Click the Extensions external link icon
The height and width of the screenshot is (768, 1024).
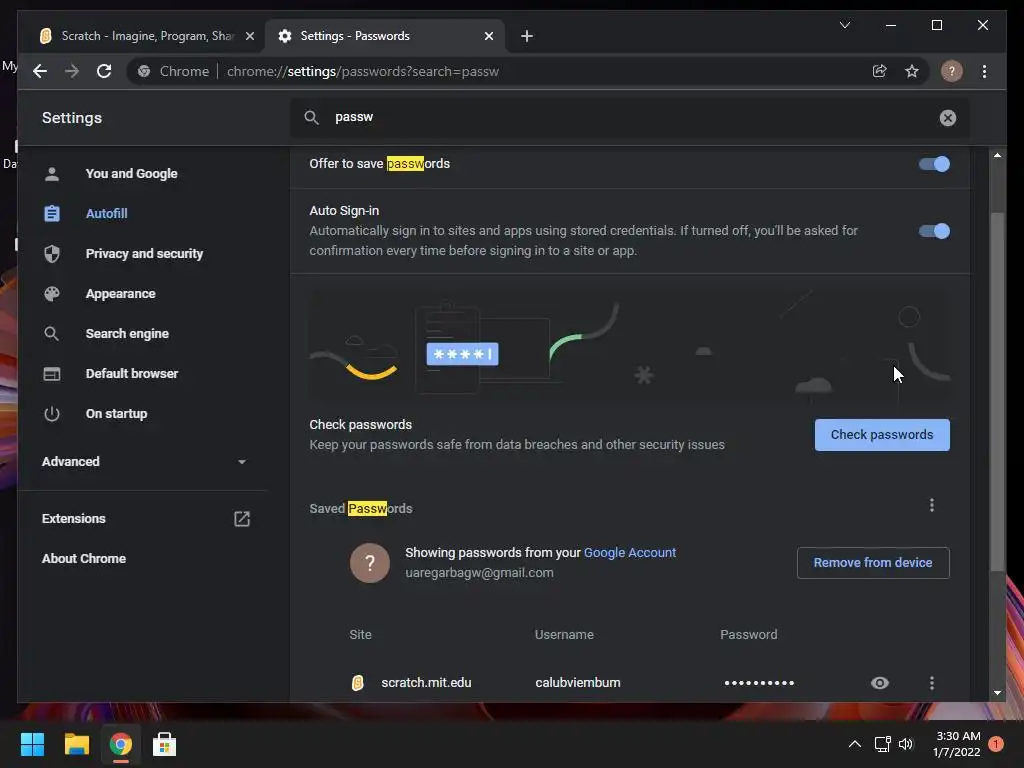[x=242, y=519]
